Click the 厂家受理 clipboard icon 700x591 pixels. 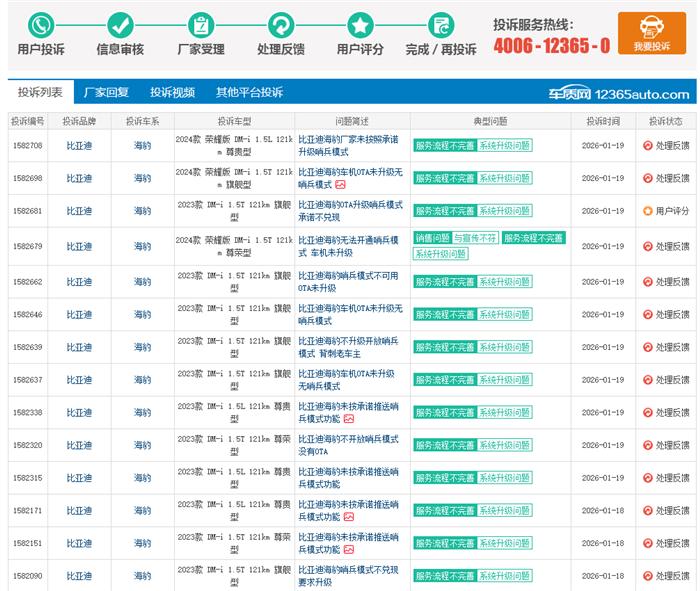(x=201, y=25)
